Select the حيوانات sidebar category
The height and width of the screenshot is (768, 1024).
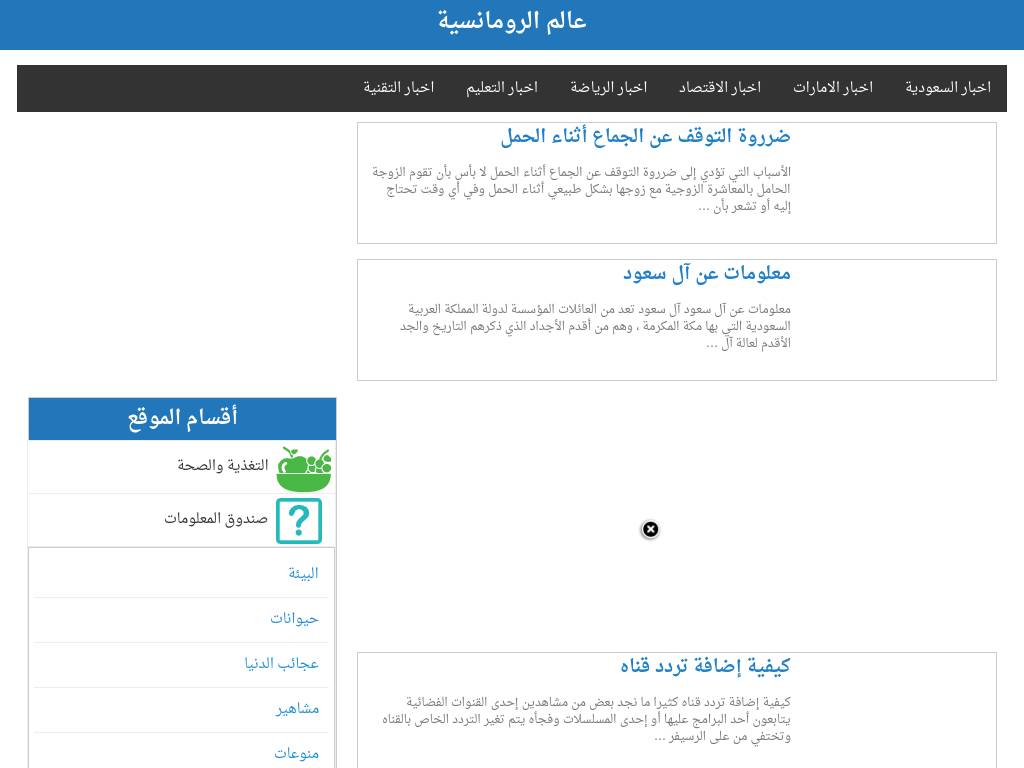click(294, 619)
